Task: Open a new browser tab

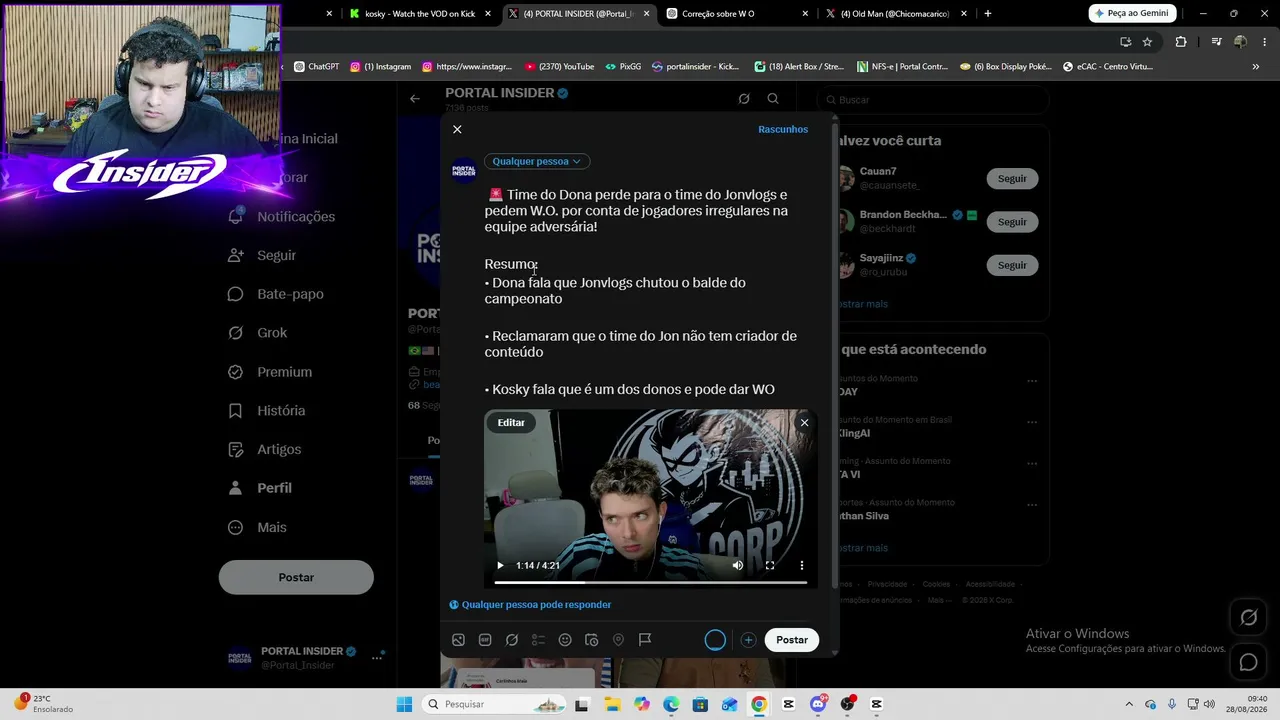Action: coord(988,14)
